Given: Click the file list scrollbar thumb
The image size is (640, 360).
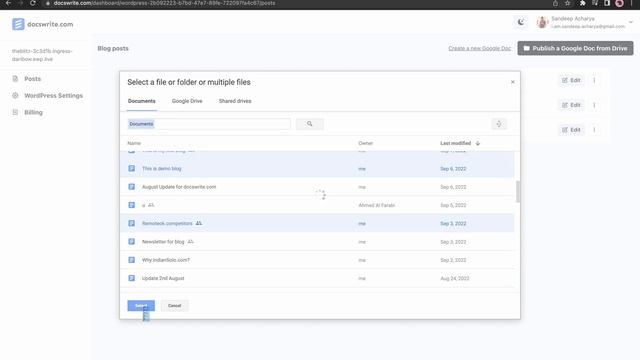Looking at the screenshot, I should (x=518, y=191).
